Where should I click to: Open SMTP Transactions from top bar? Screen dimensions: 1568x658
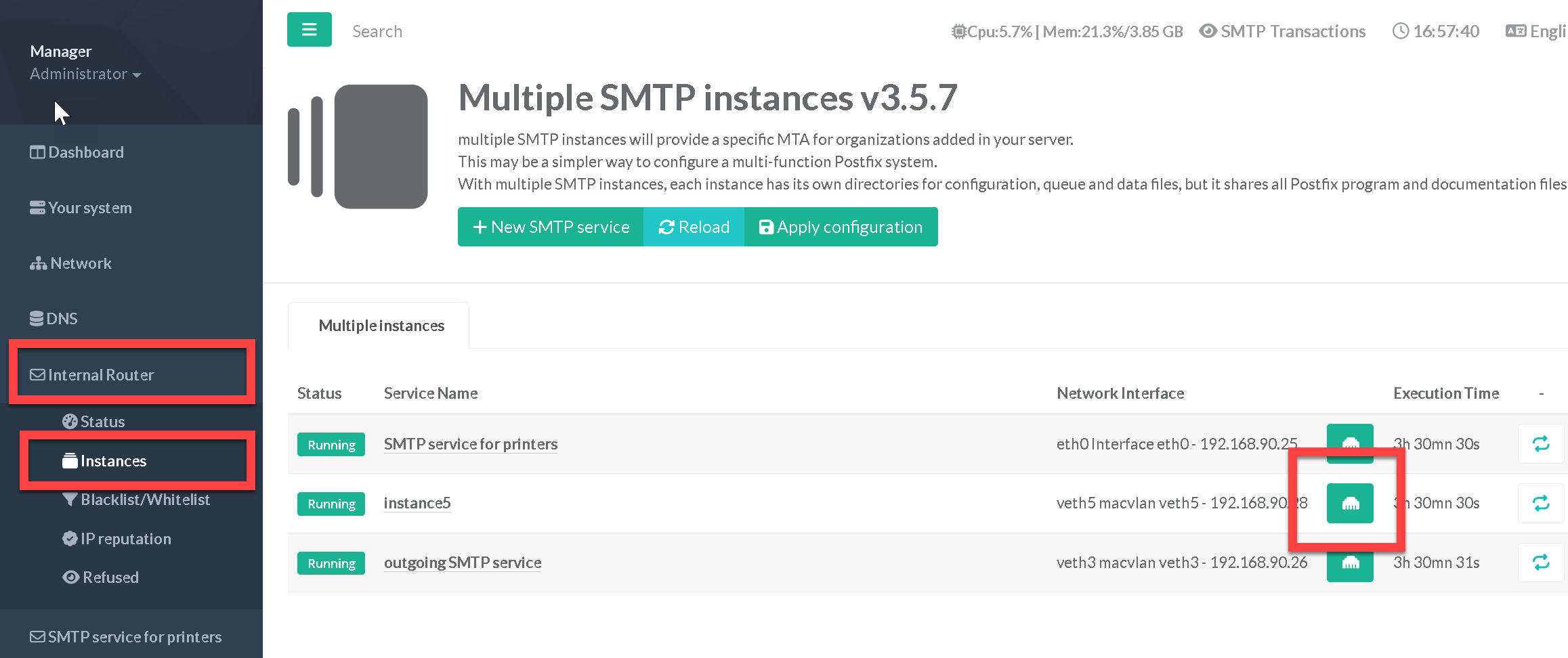pyautogui.click(x=1282, y=32)
